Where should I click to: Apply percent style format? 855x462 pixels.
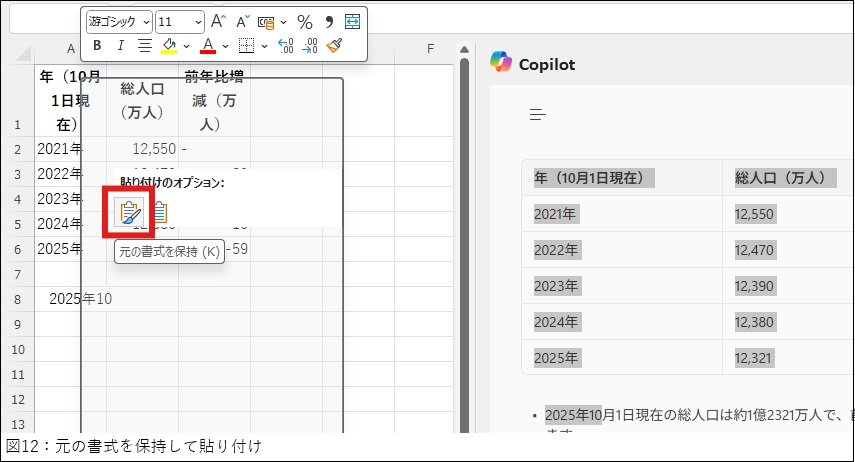pos(305,21)
